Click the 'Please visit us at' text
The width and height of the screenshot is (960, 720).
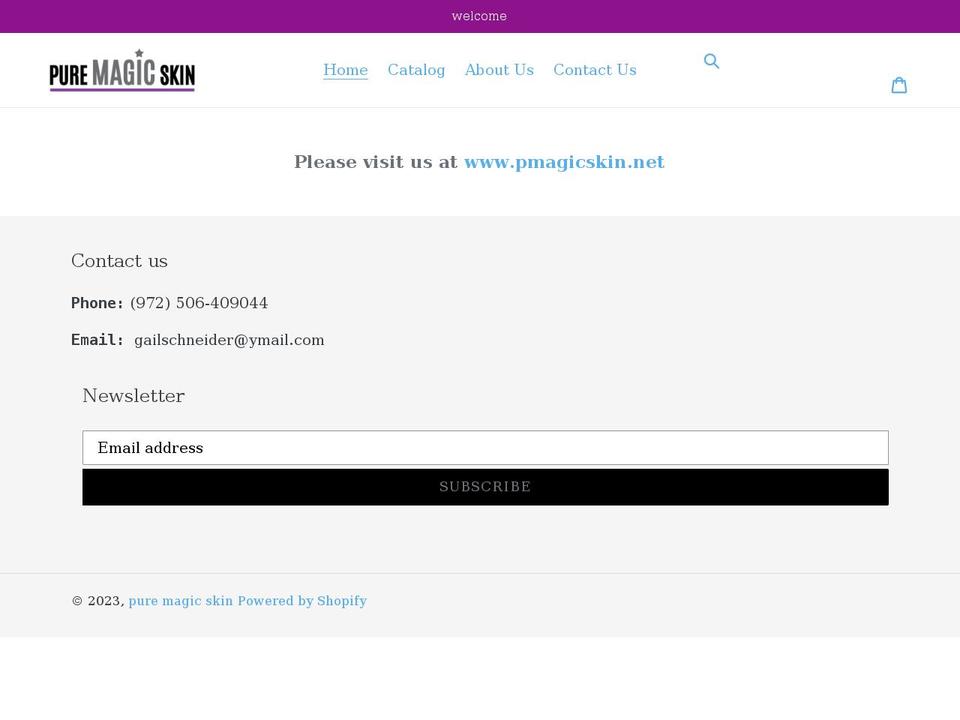(x=376, y=162)
